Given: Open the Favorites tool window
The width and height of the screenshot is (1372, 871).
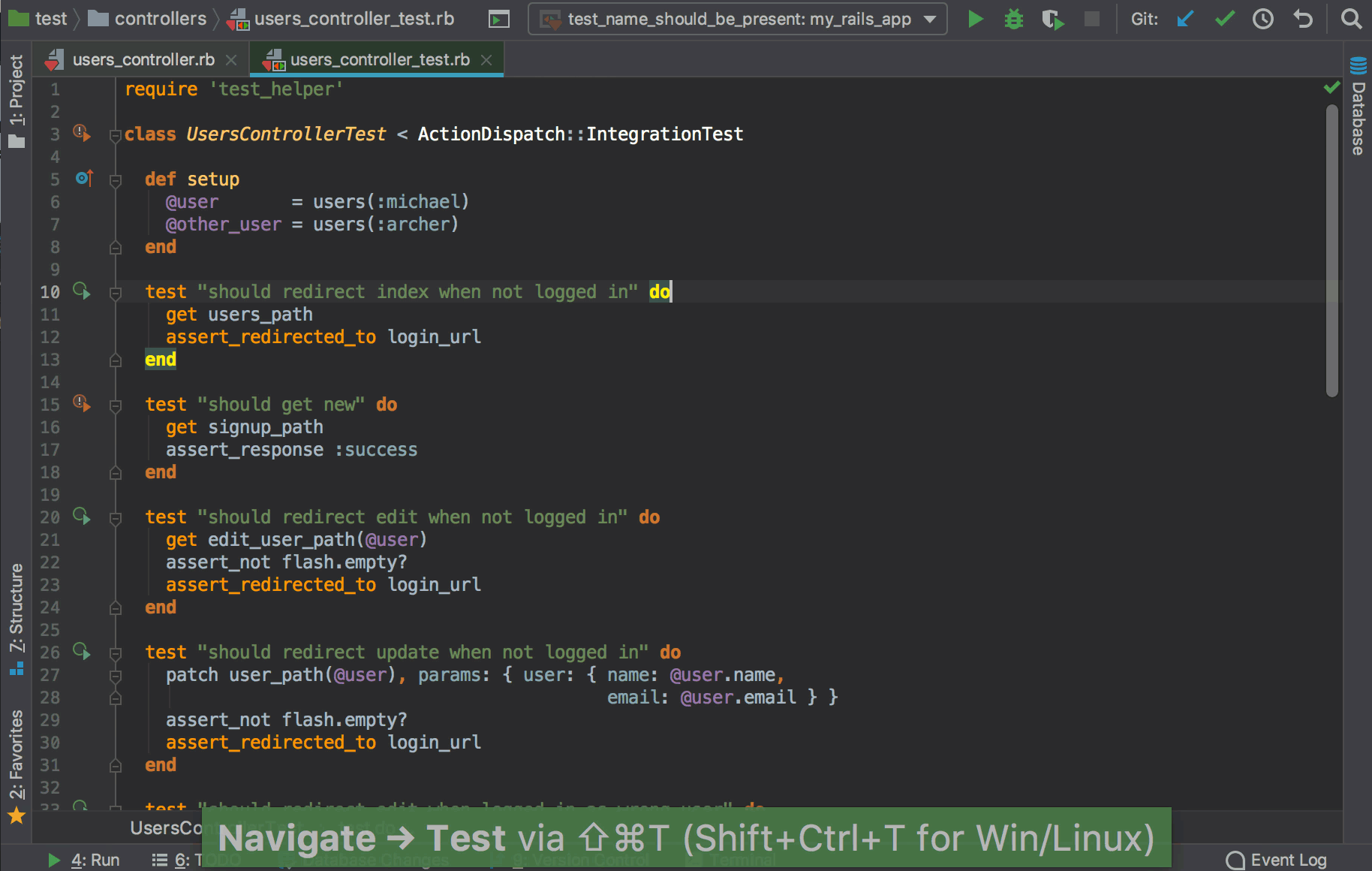Looking at the screenshot, I should (x=17, y=766).
